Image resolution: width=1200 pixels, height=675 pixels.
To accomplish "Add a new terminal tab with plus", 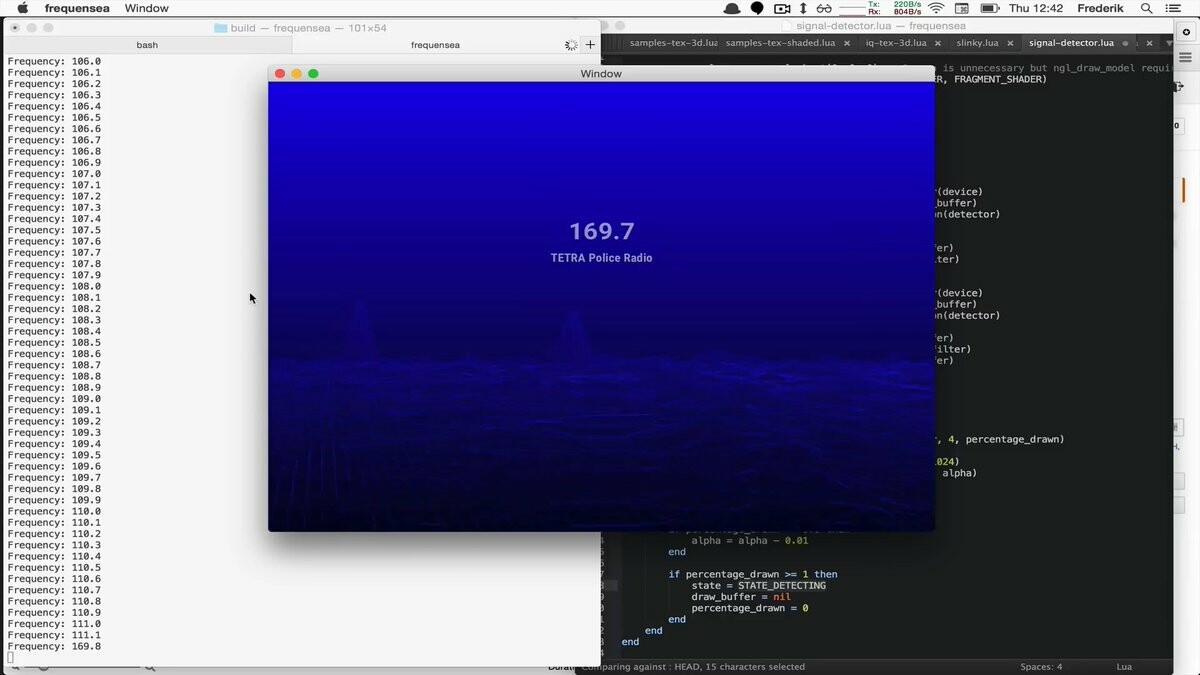I will click(x=590, y=44).
